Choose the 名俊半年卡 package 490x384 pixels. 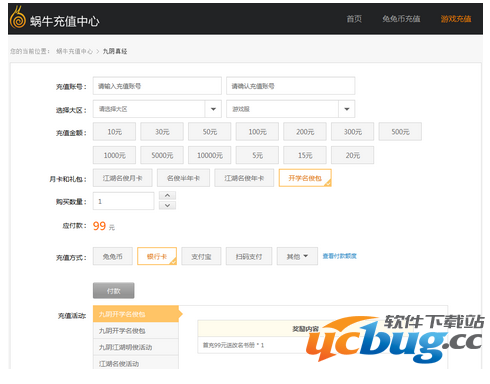(x=183, y=178)
